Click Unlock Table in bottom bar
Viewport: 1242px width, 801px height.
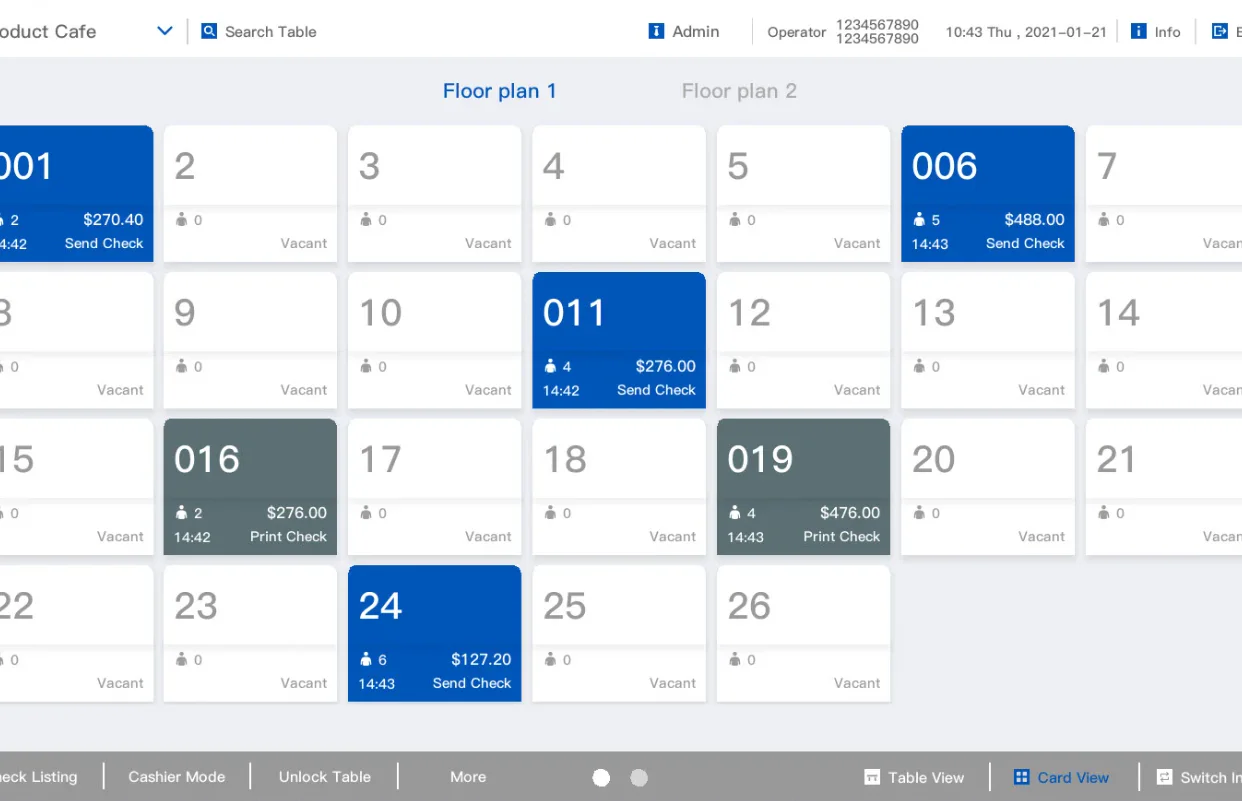325,777
